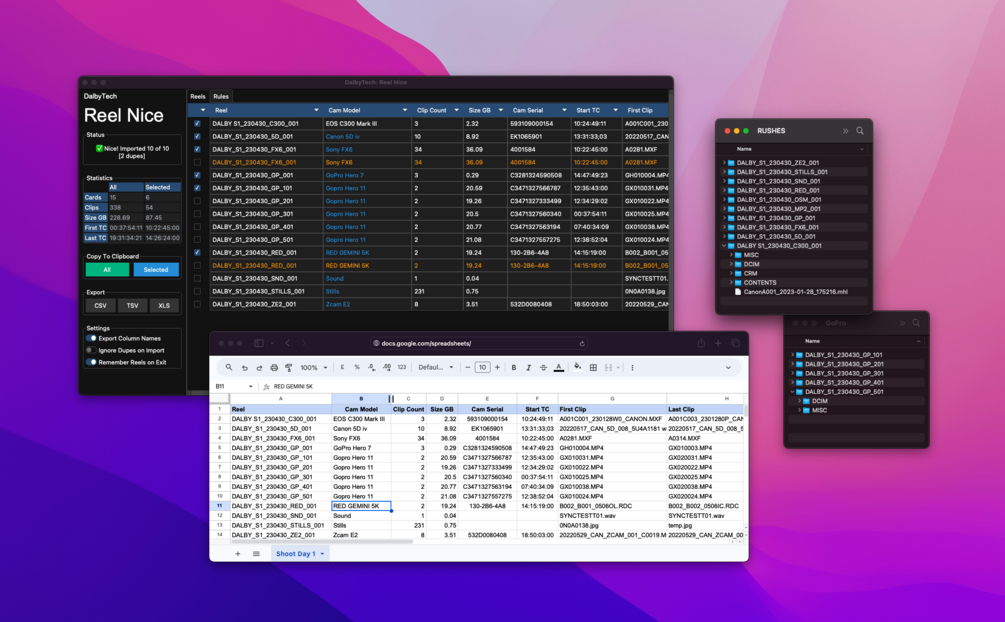Open the Default font family dropdown

436,367
